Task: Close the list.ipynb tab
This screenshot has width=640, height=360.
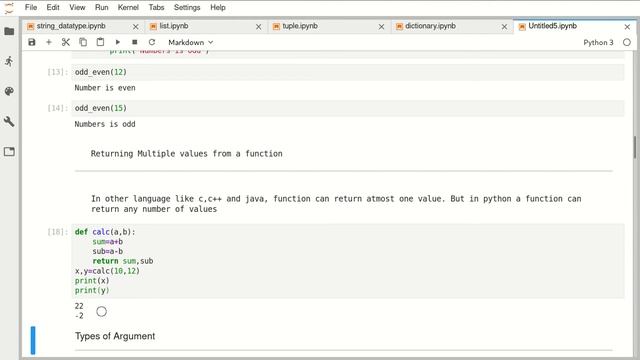Action: click(259, 27)
